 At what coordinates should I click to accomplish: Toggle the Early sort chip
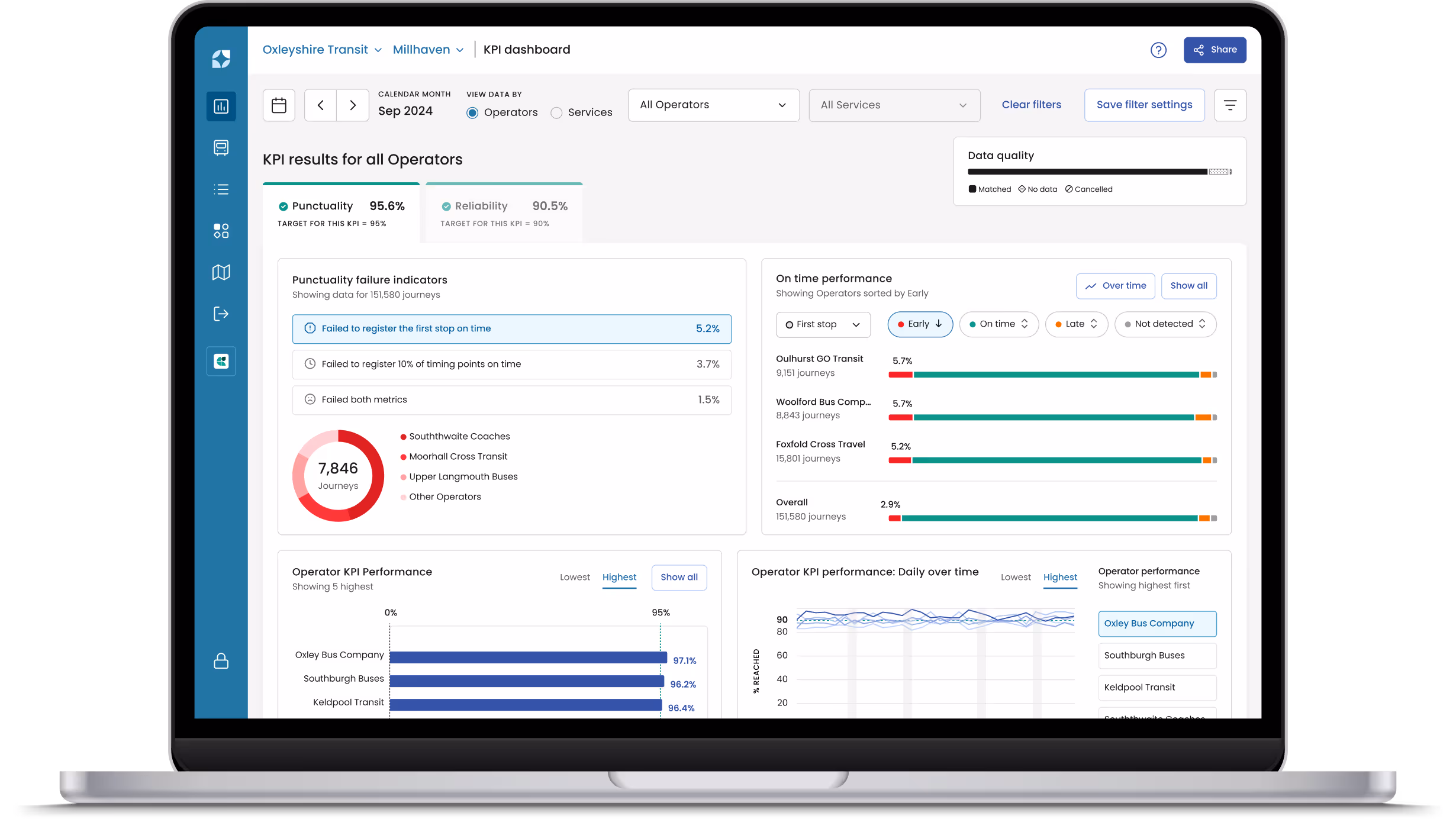[919, 324]
